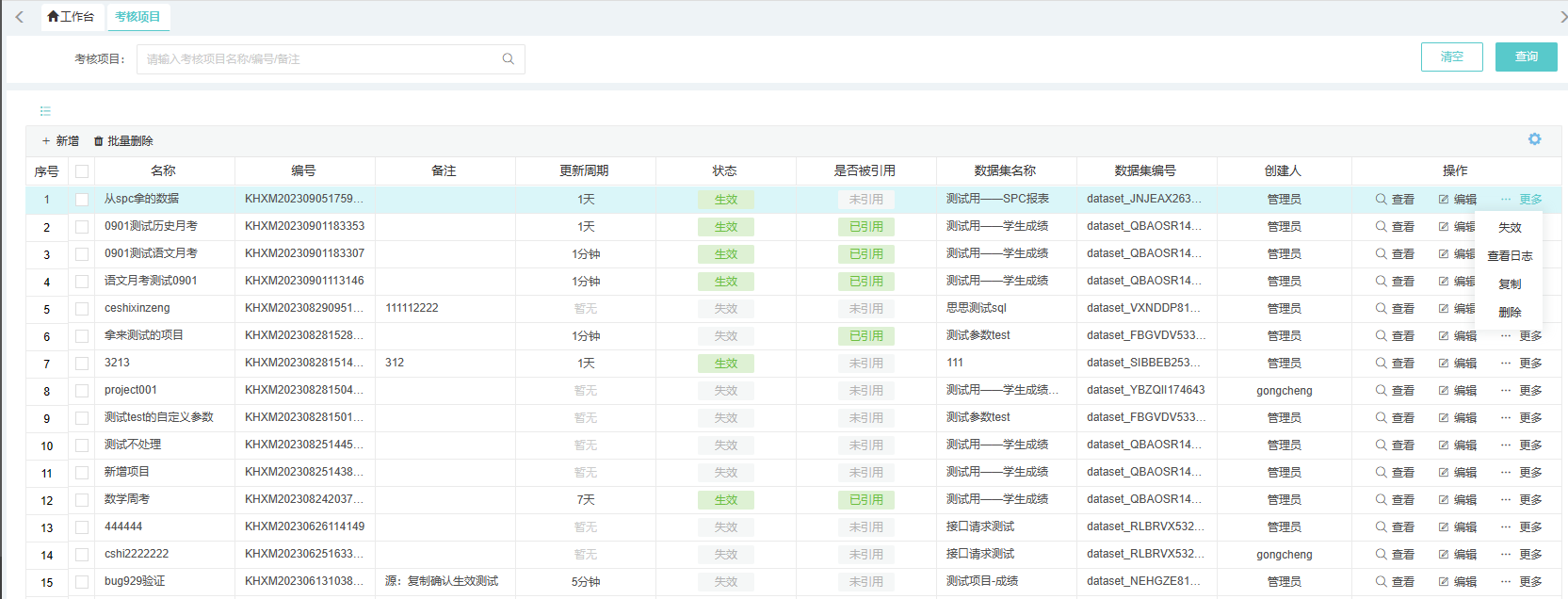Click the 批量删除 button
Image resolution: width=1568 pixels, height=599 pixels.
click(x=123, y=141)
